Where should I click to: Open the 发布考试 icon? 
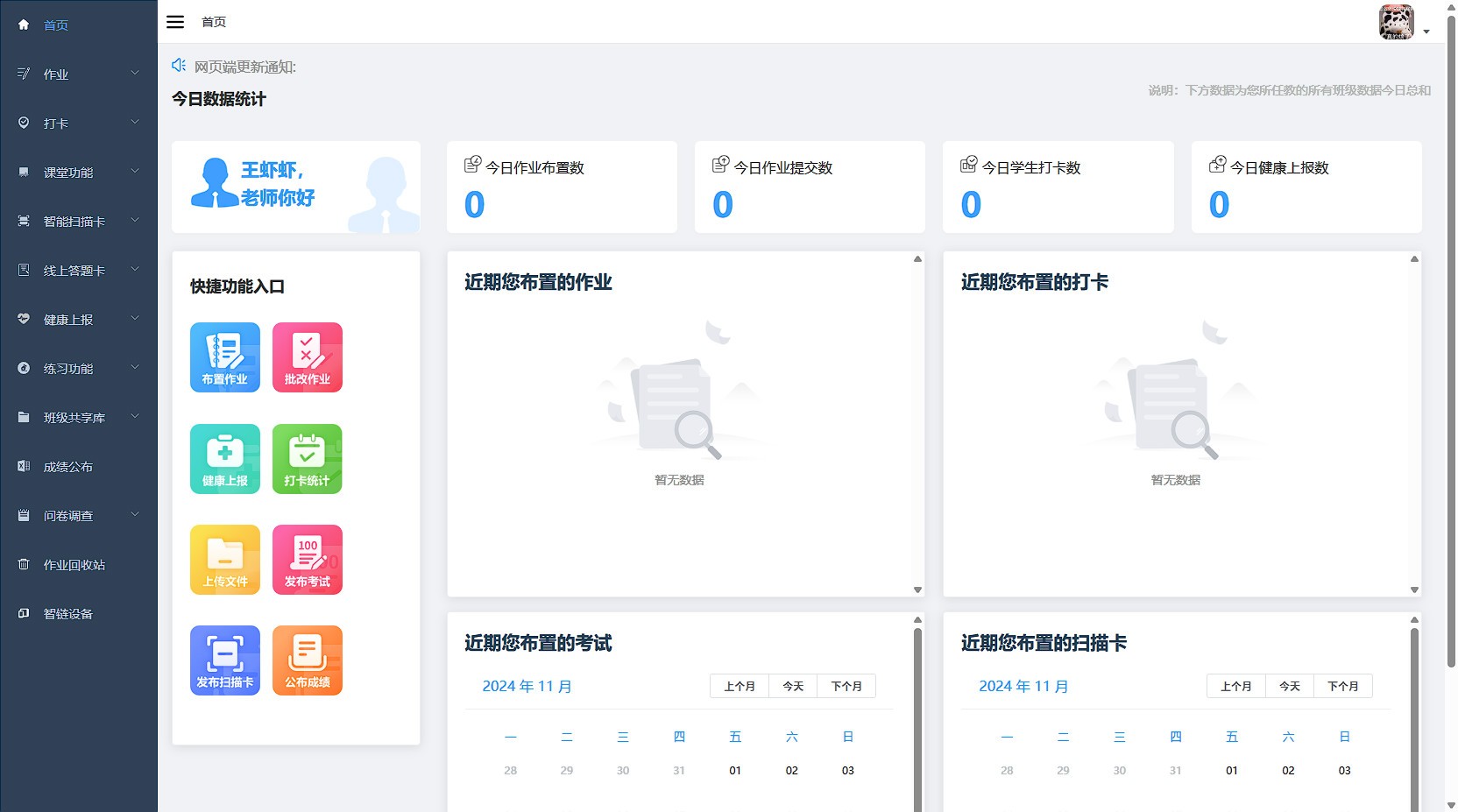307,559
